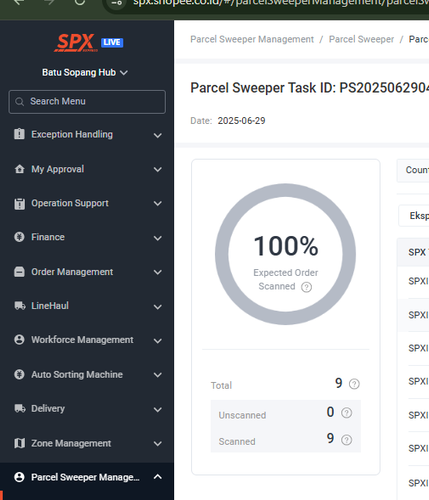The height and width of the screenshot is (500, 429).
Task: Open the Workforce Management menu
Action: tap(87, 340)
